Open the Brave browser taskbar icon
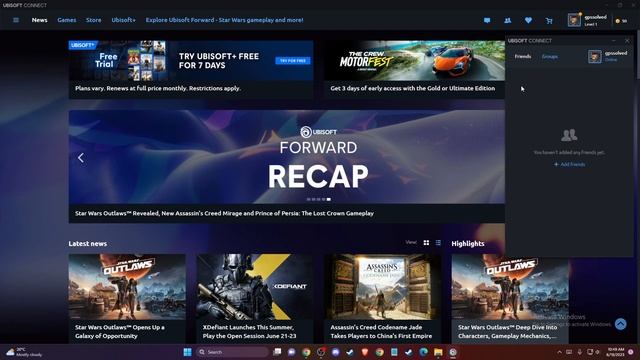 (365, 352)
